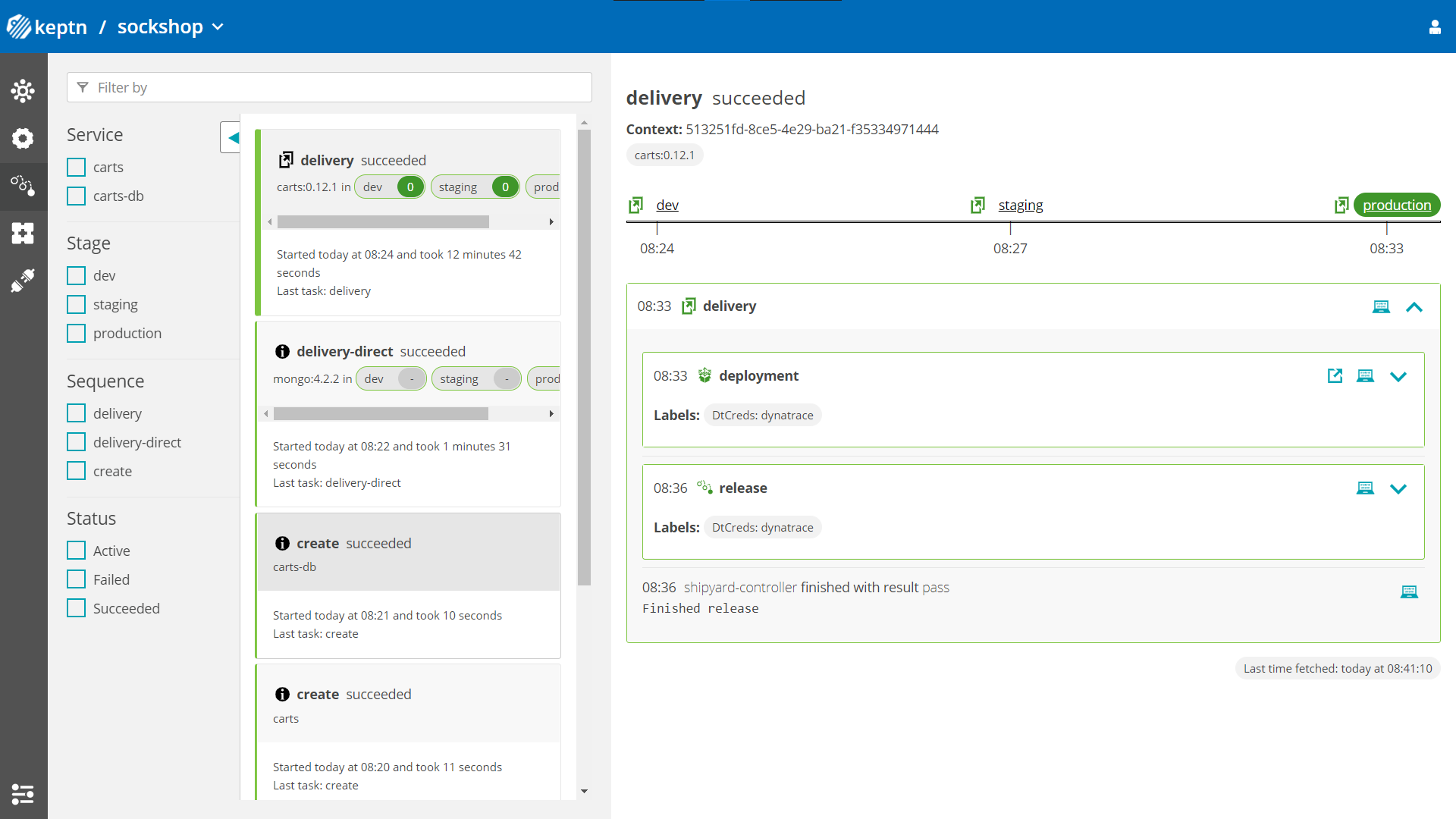Click the info icon on create carts-db card
This screenshot has width=1456, height=819.
pos(282,543)
